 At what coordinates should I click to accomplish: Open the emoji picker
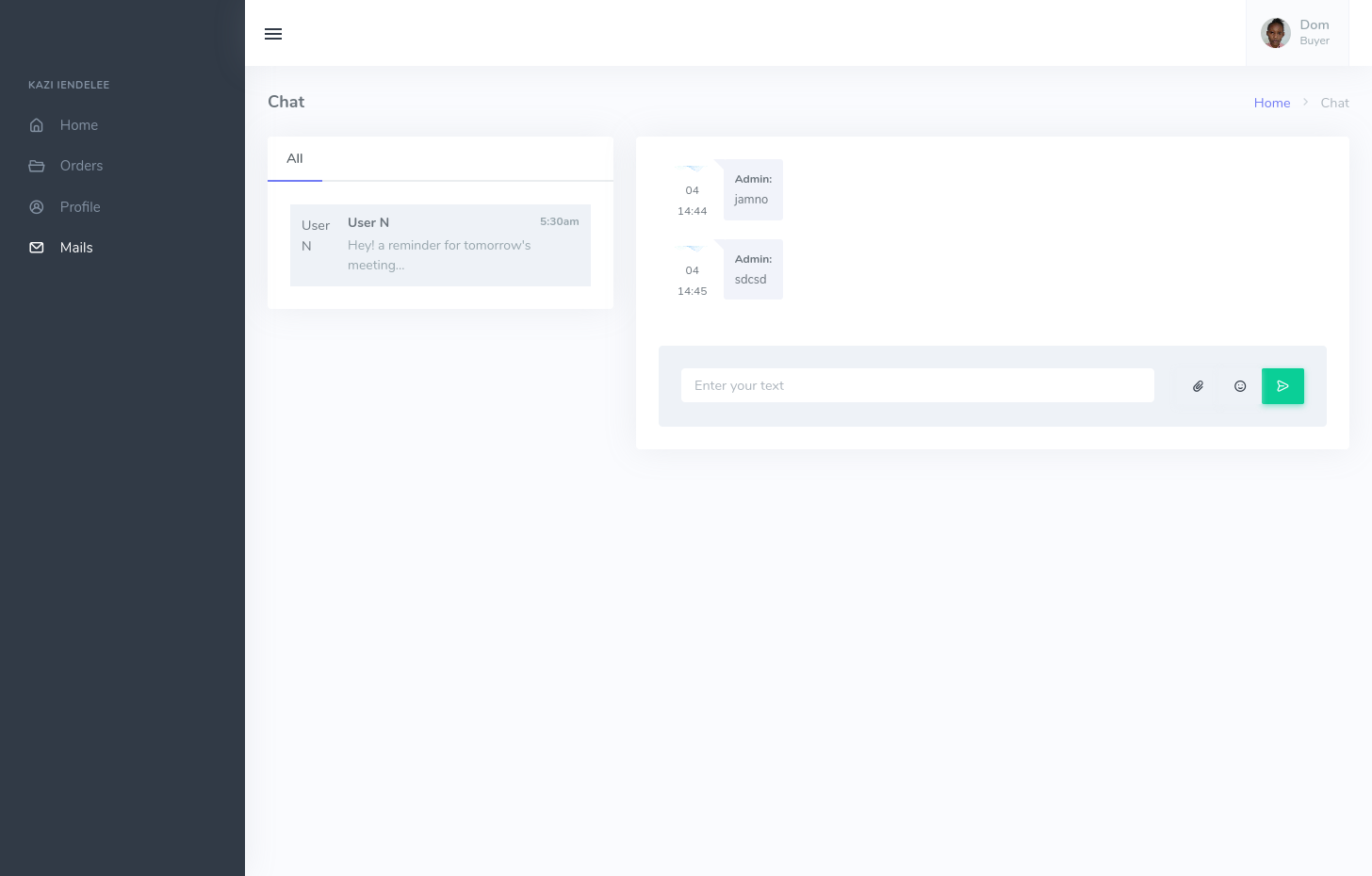pyautogui.click(x=1240, y=386)
